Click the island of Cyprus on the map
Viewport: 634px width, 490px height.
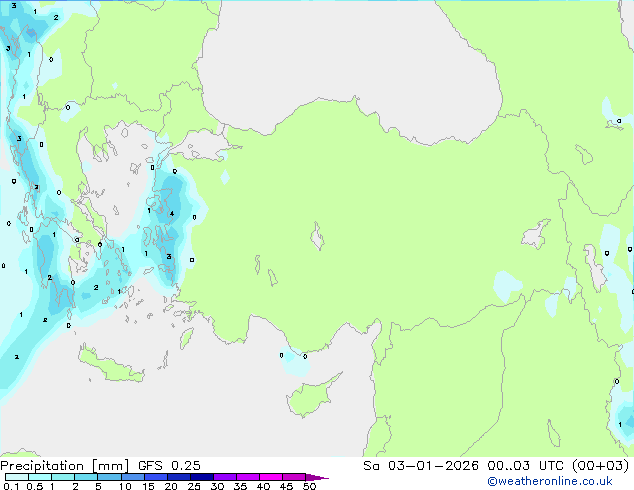(x=311, y=397)
